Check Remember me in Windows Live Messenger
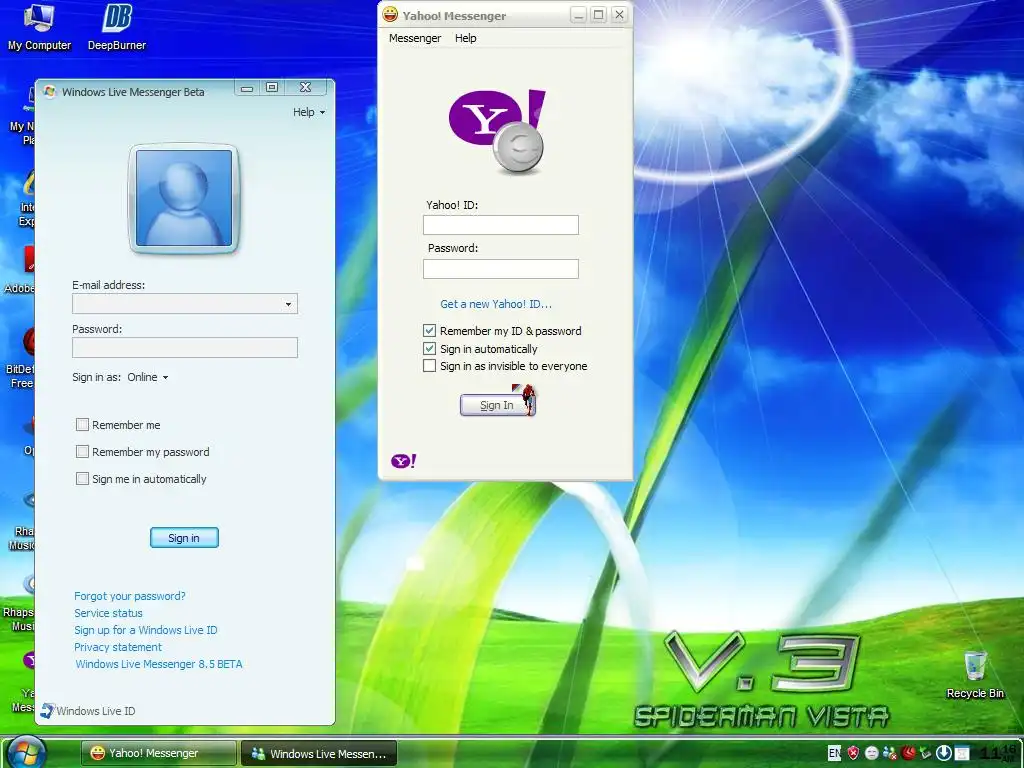 point(82,424)
